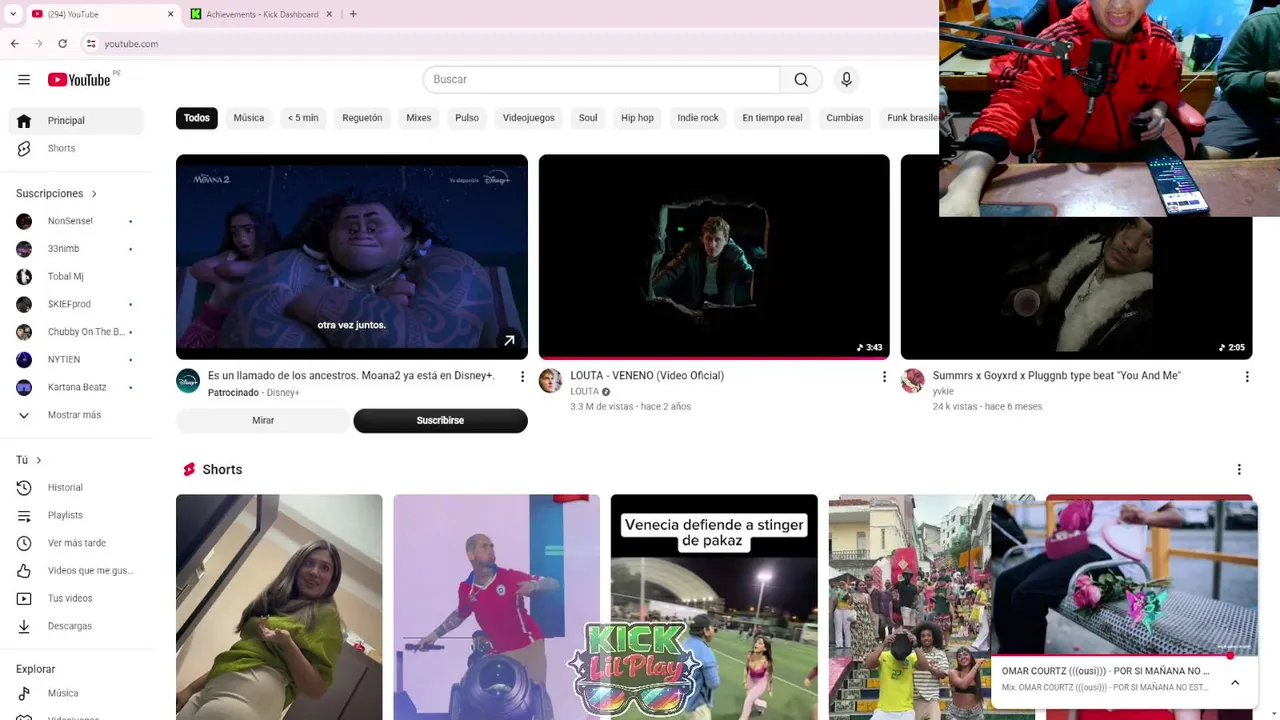Screen dimensions: 1280x720
Task: Open LOUTA - VENENO (Video Oficial) title
Action: coord(647,376)
